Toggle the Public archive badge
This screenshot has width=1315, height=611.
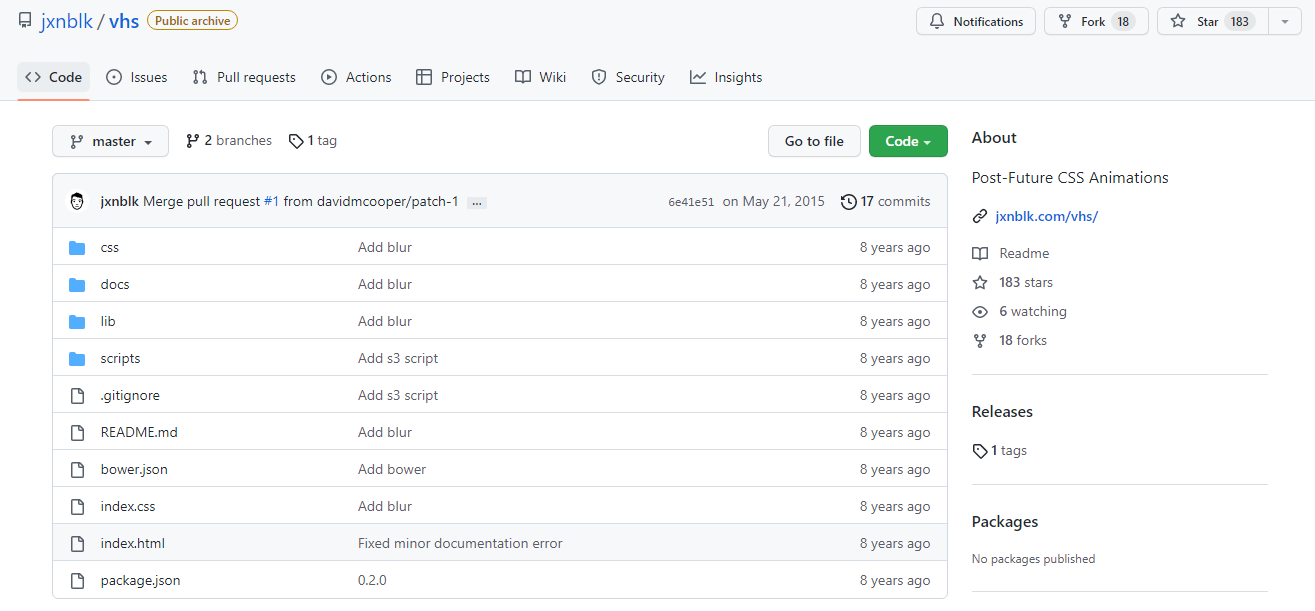[191, 20]
